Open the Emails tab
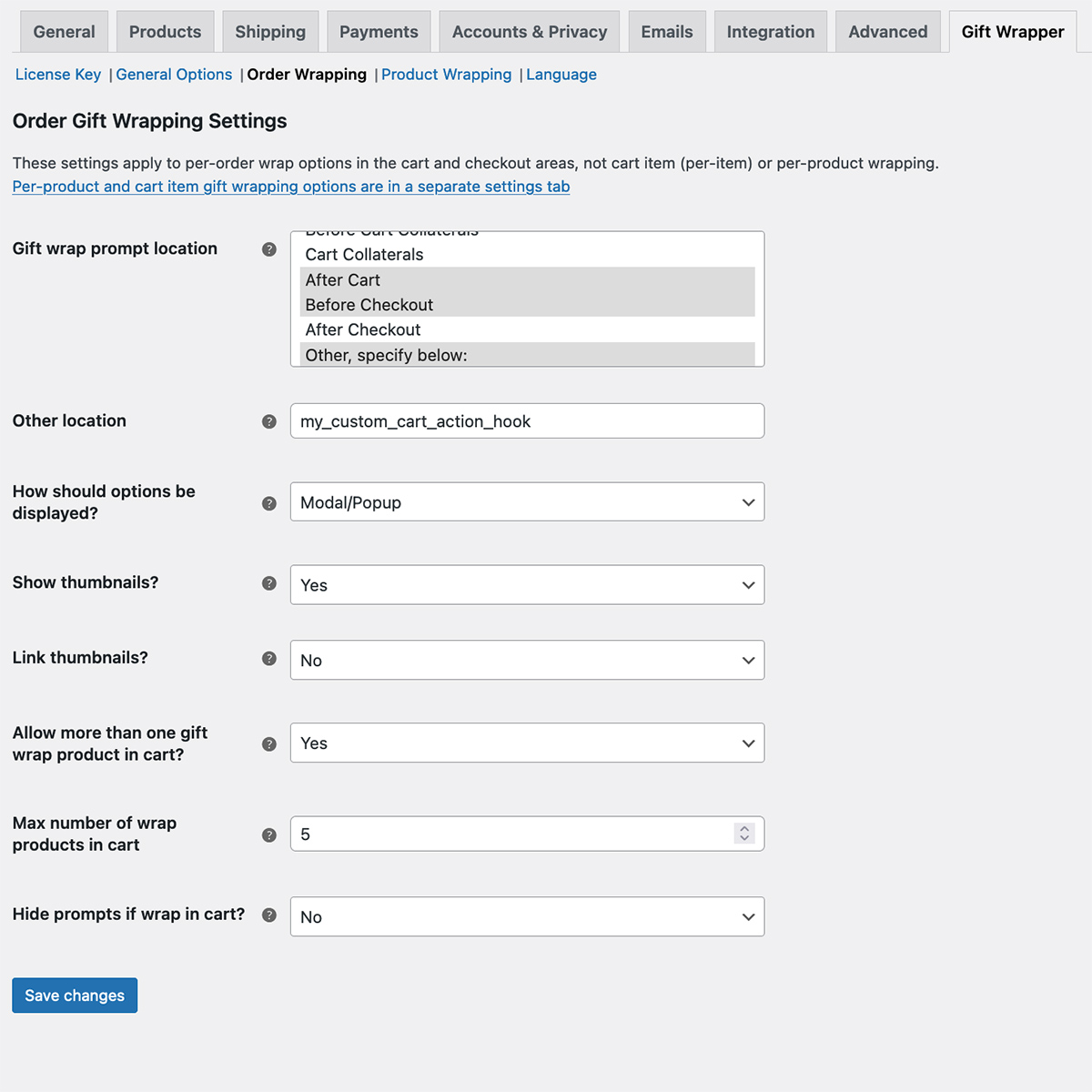Image resolution: width=1092 pixels, height=1092 pixels. click(x=667, y=32)
